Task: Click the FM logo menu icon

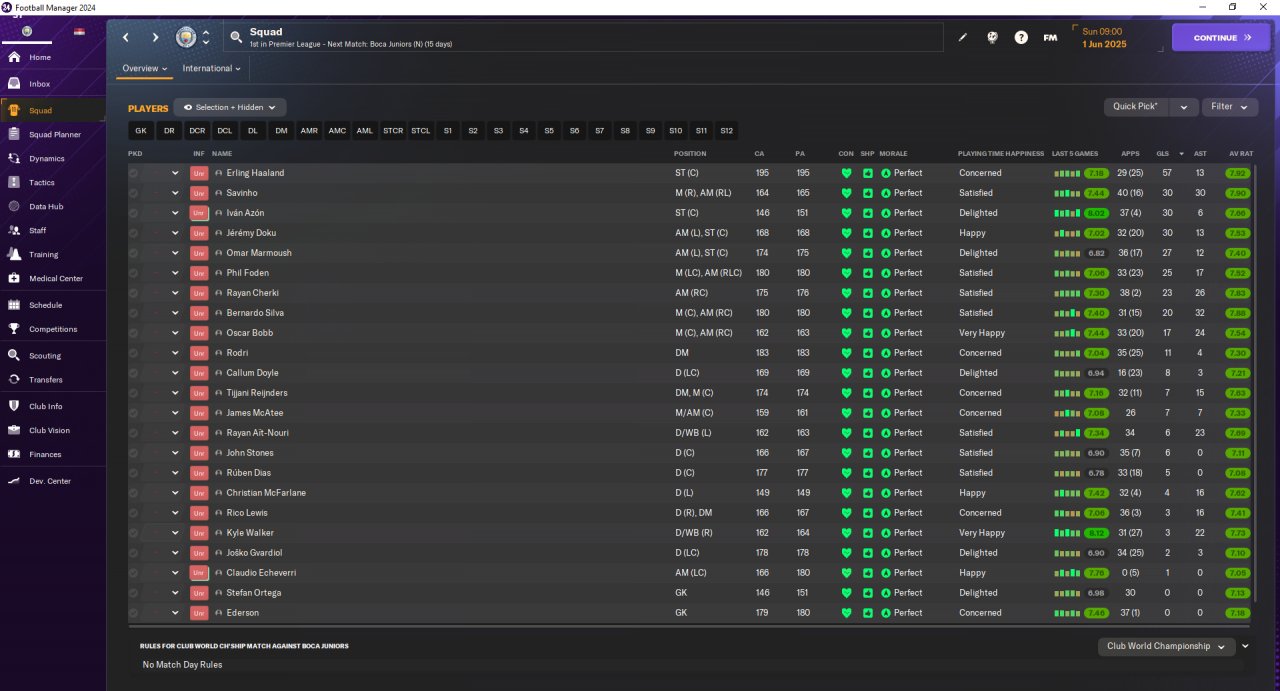Action: click(x=1050, y=38)
